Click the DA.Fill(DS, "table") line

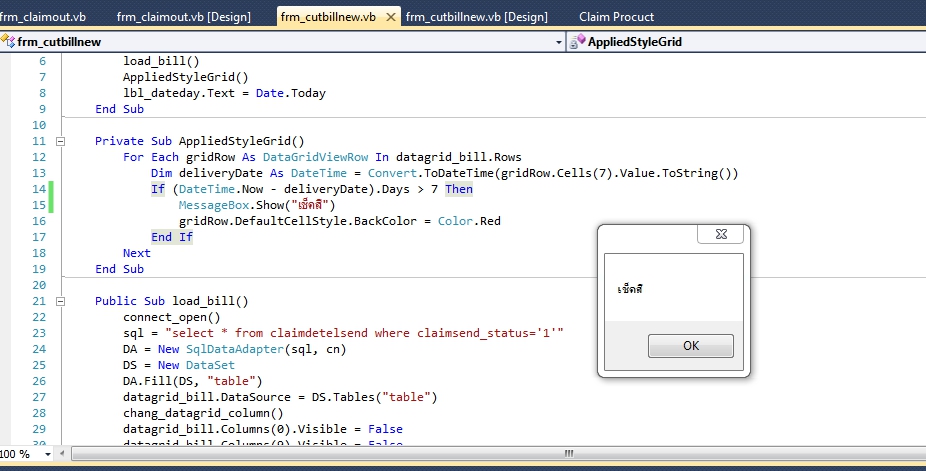pyautogui.click(x=193, y=381)
